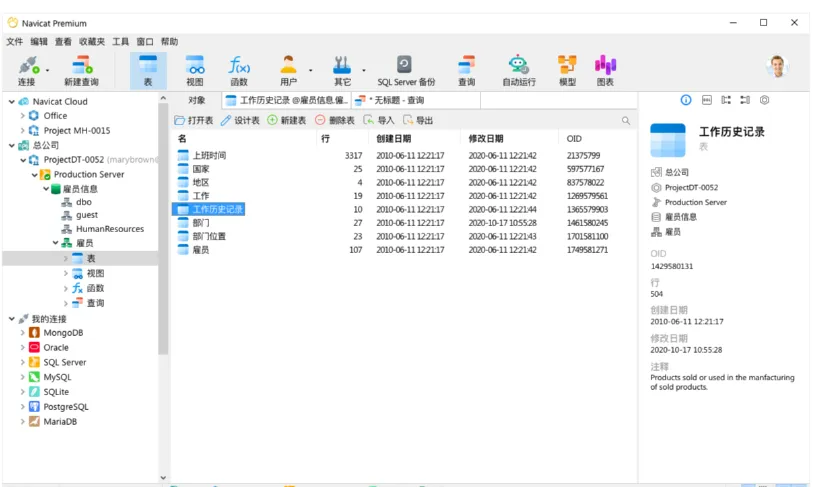Screen dimensions: 828x487
Task: Open the Model (模型) toolbar icon
Action: (567, 71)
